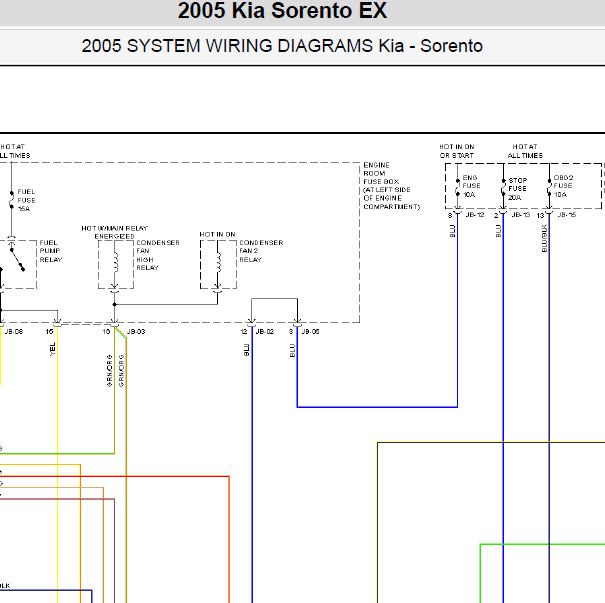
Task: Click the BLU label below JB-12
Action: click(453, 231)
